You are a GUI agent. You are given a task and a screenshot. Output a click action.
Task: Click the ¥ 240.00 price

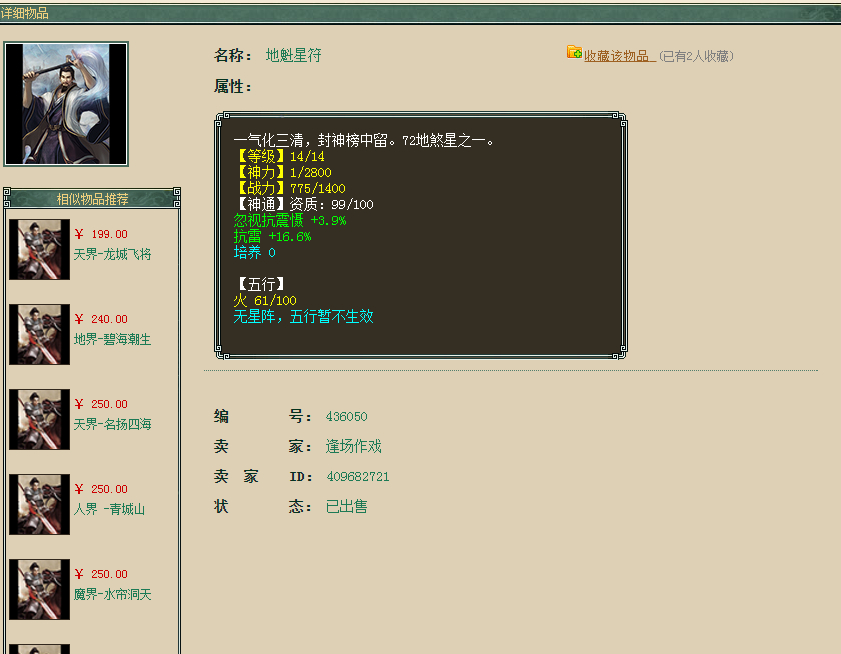click(x=101, y=319)
